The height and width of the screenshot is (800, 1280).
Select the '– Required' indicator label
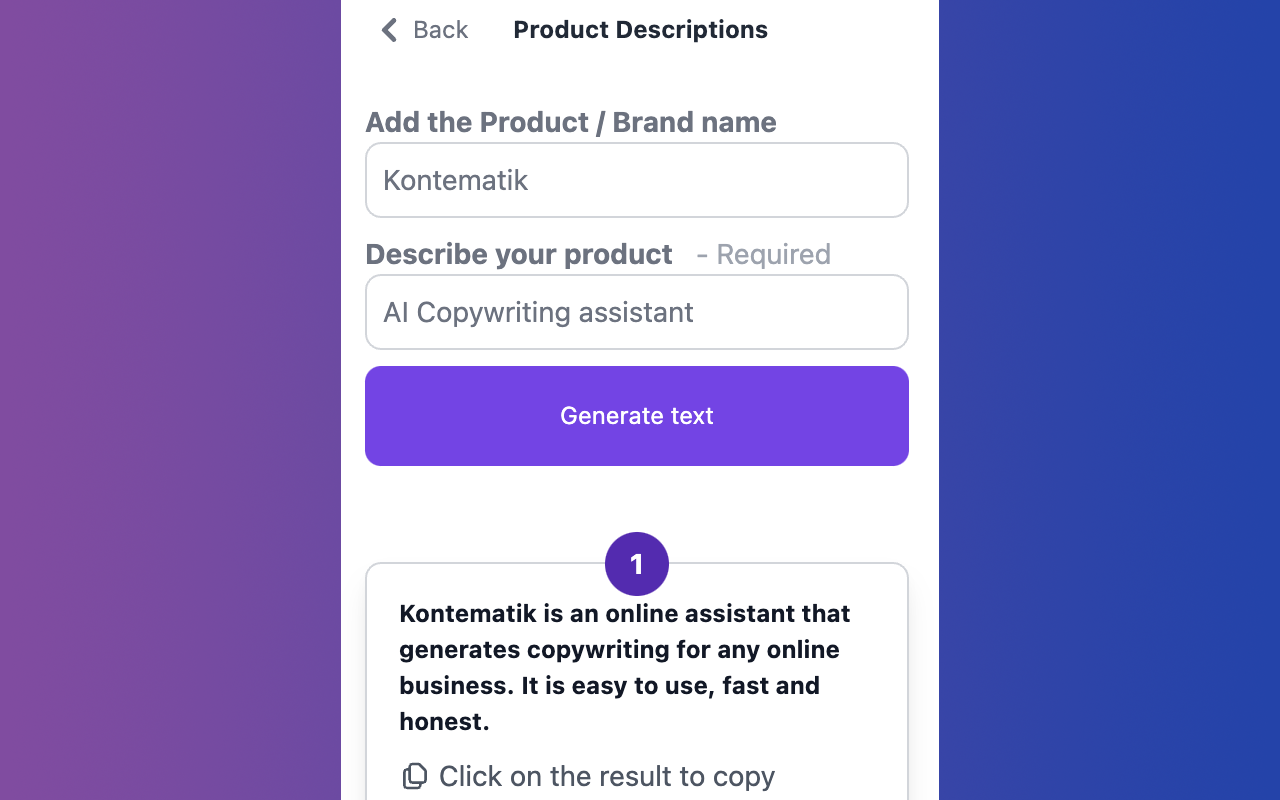click(763, 254)
